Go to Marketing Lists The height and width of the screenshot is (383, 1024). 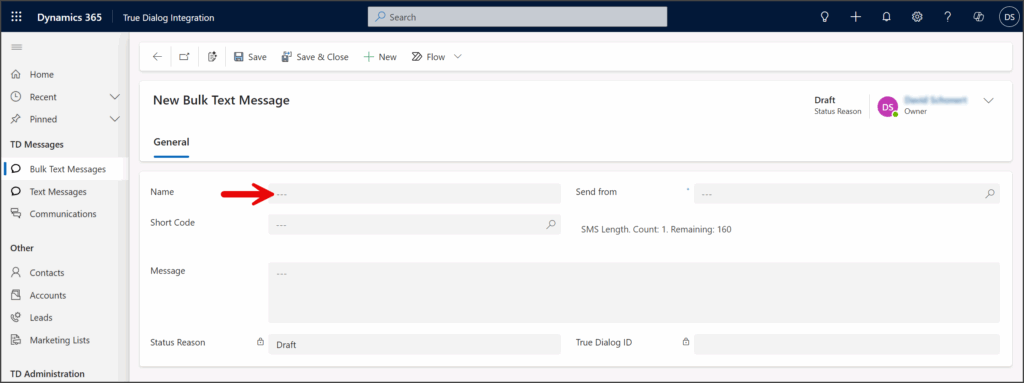pyautogui.click(x=59, y=340)
